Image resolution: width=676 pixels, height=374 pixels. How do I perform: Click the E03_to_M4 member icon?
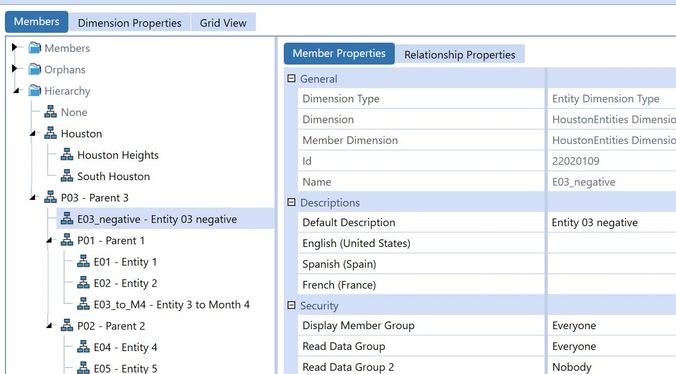pyautogui.click(x=83, y=304)
